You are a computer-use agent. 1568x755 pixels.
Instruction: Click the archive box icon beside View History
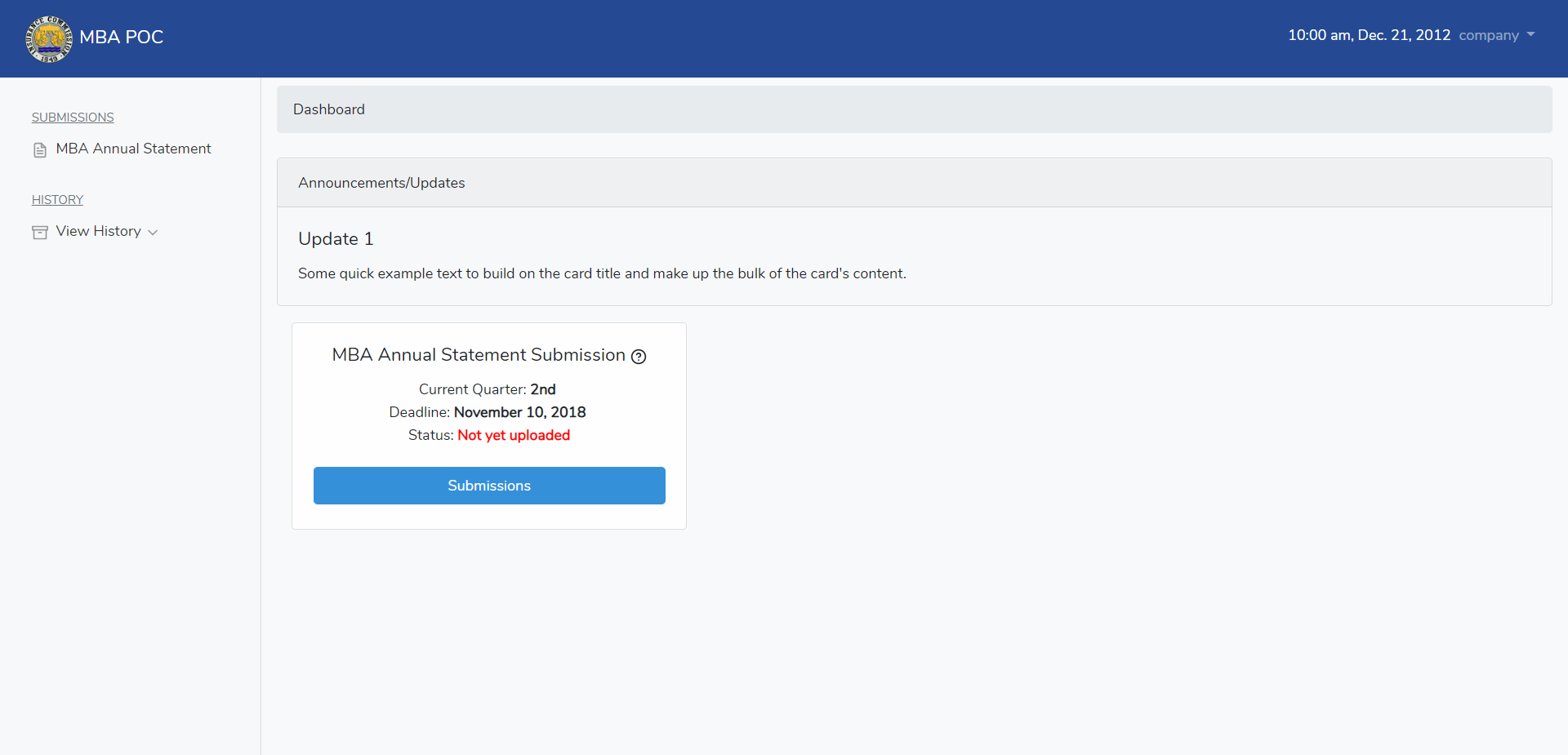pyautogui.click(x=40, y=233)
